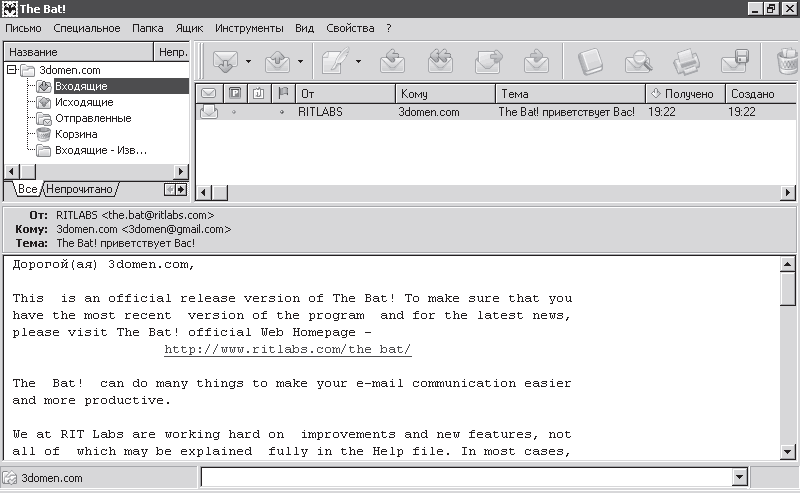Screen dimensions: 800x493
Task: Open the Address book icon
Action: click(592, 62)
